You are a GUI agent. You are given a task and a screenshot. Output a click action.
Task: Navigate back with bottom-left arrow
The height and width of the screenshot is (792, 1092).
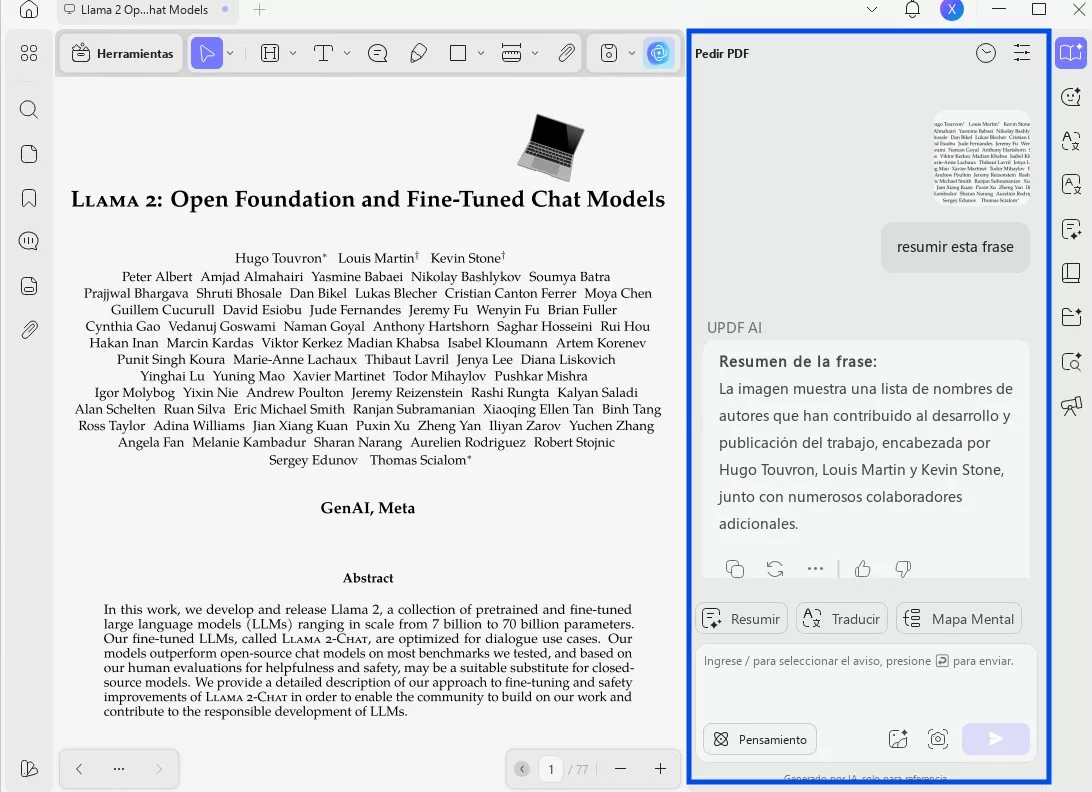point(79,768)
